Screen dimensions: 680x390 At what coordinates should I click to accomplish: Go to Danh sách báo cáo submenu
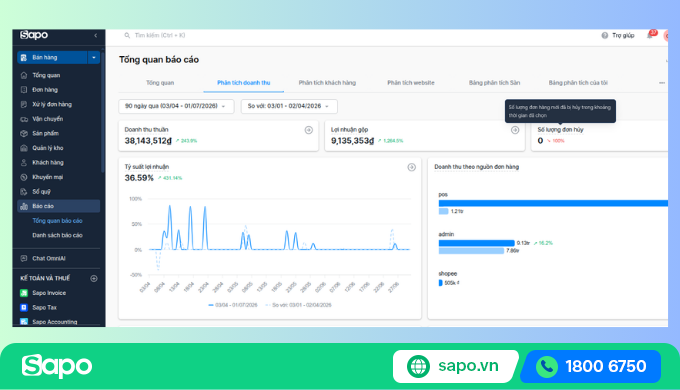(x=57, y=235)
